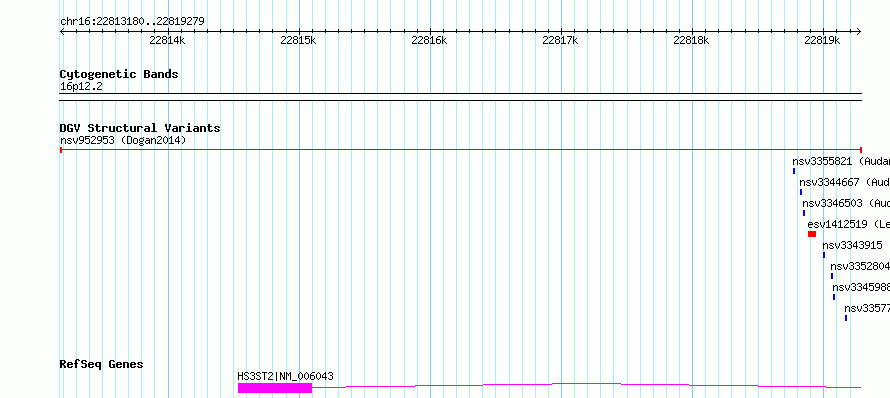Screen dimensions: 890x398
Task: Click the 16p12.2 cytogenetic band bar
Action: pos(461,97)
